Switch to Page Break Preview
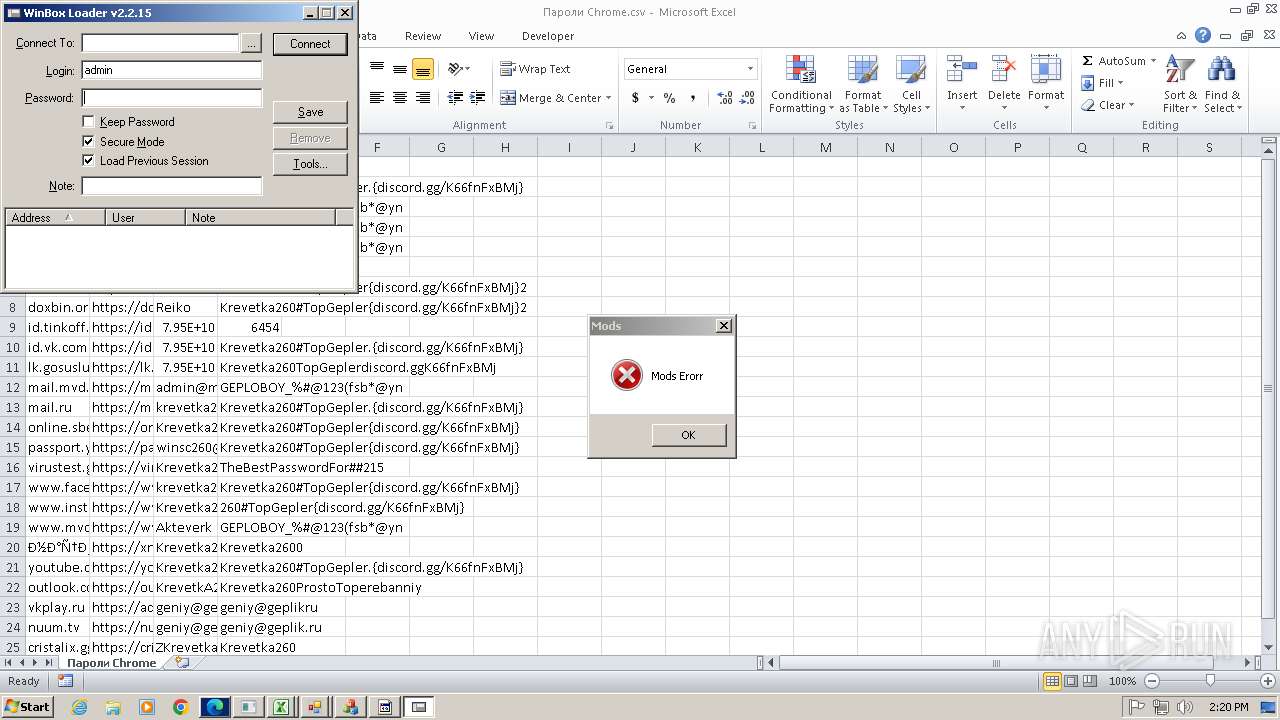This screenshot has width=1280, height=720. point(1090,681)
